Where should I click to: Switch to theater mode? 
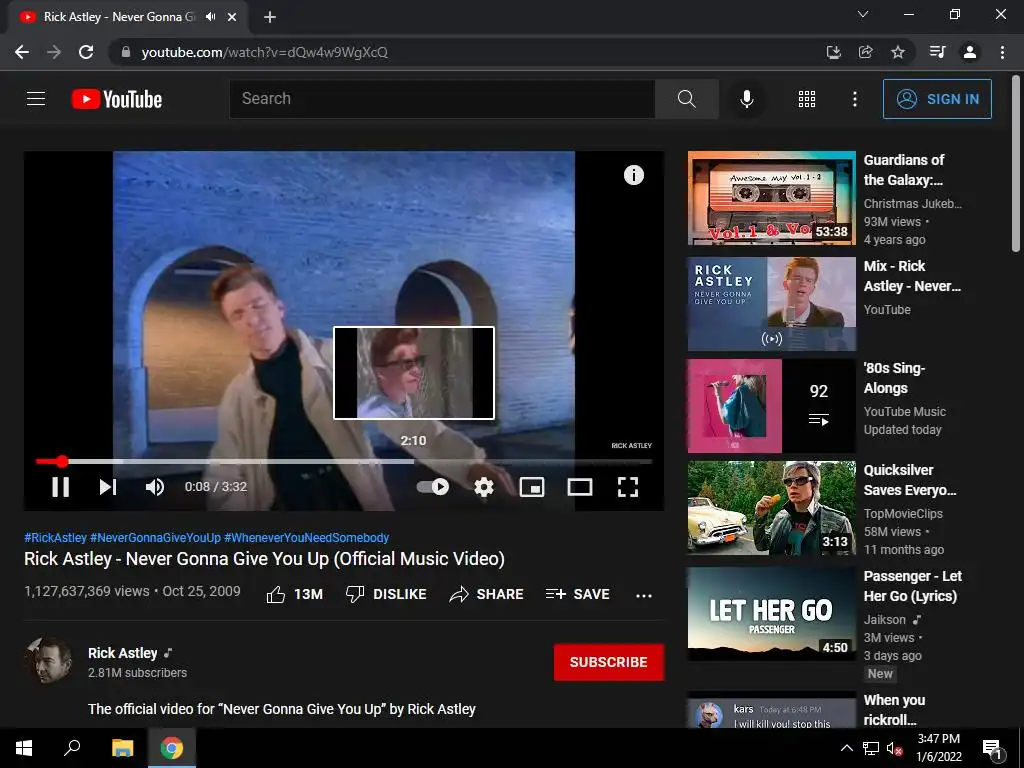pyautogui.click(x=580, y=487)
